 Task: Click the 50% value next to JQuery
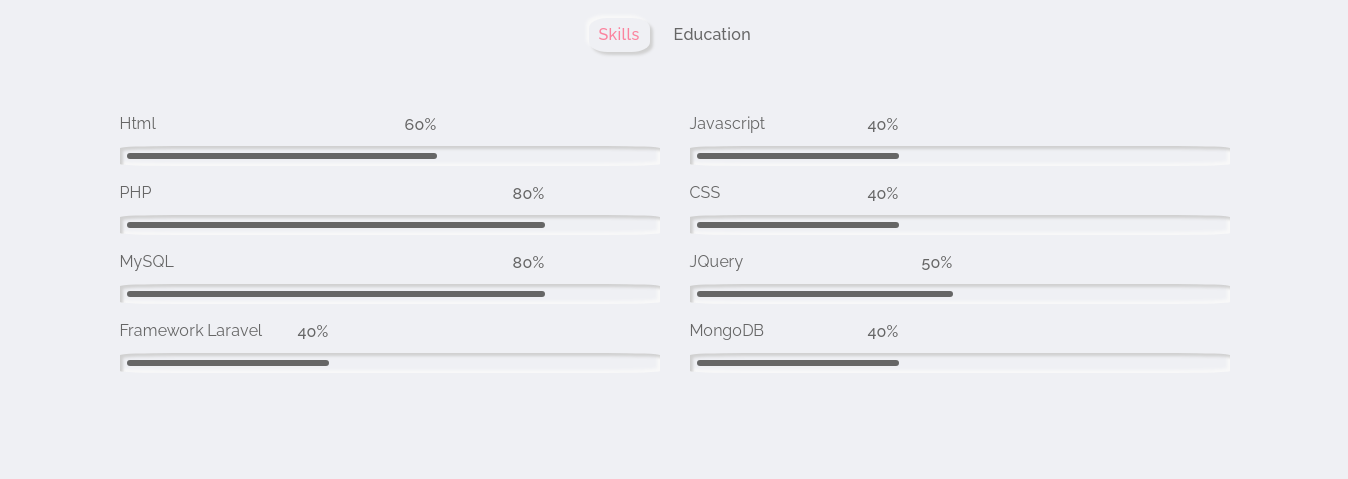coord(937,263)
